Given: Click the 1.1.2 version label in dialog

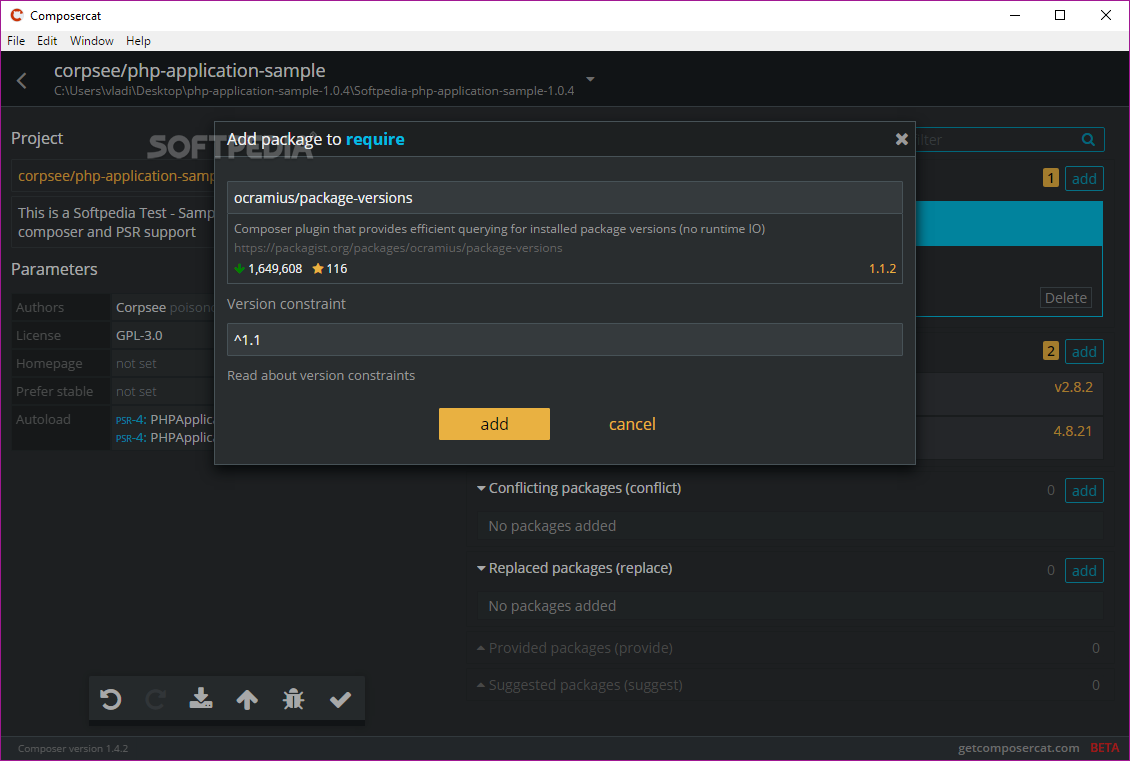Looking at the screenshot, I should coord(882,269).
